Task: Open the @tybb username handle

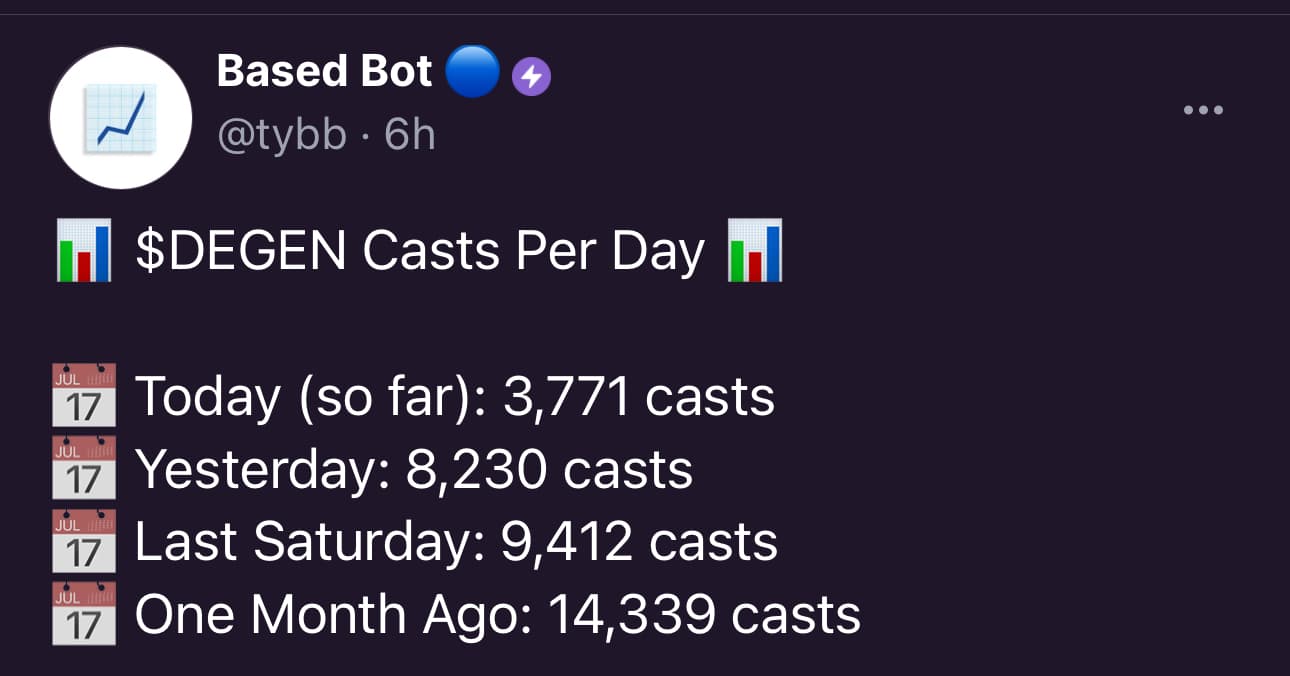Action: click(282, 133)
